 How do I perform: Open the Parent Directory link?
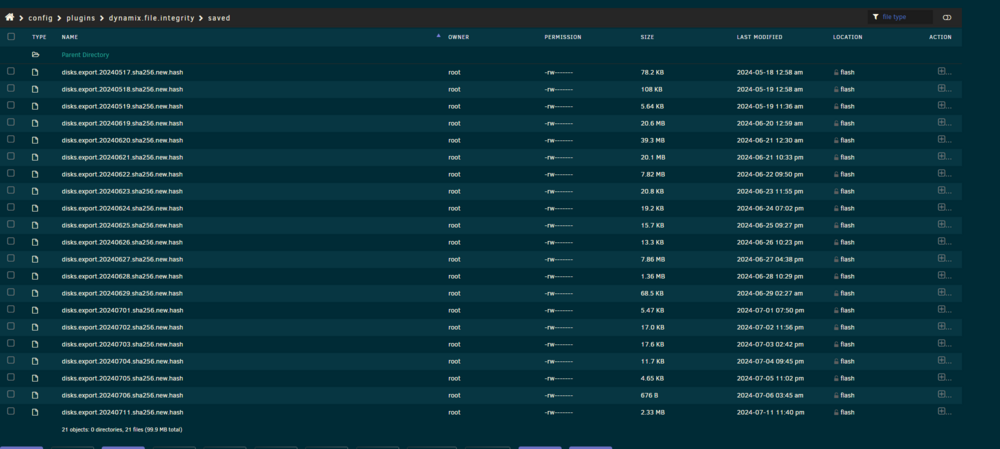click(x=85, y=55)
